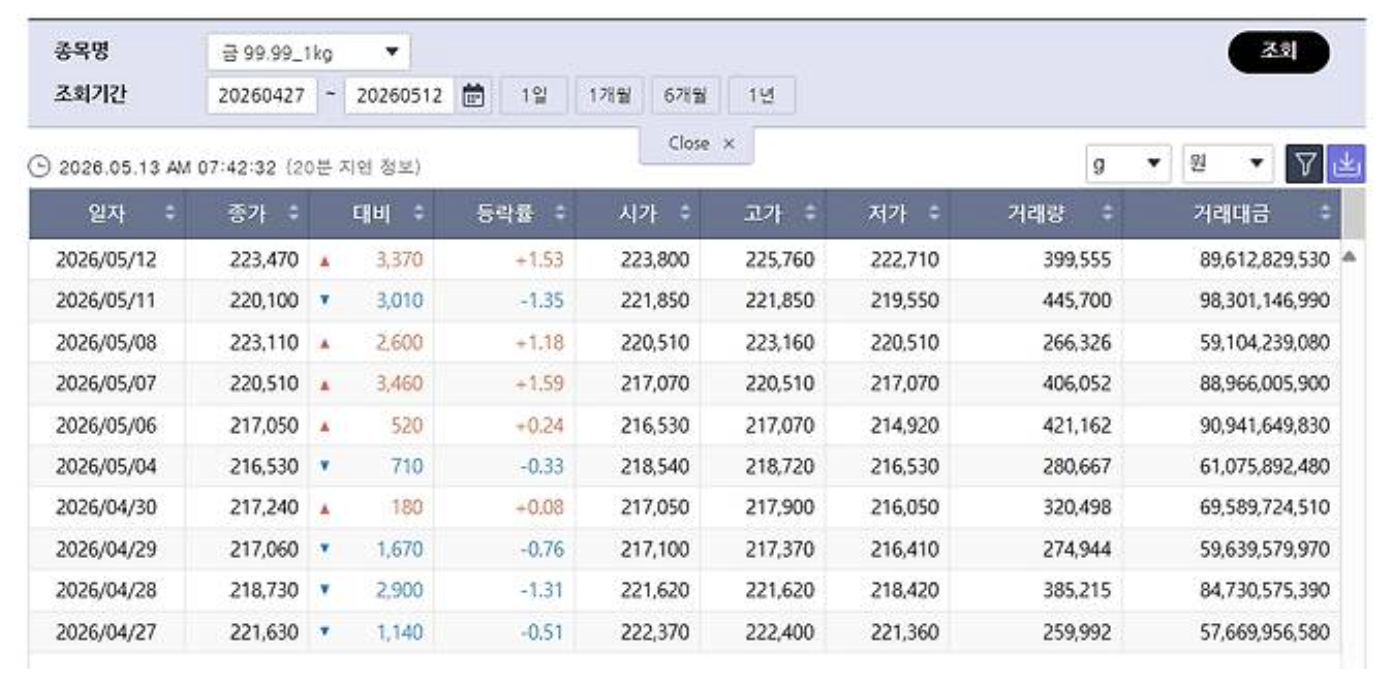
Task: Open the g weight unit dropdown
Action: tap(1129, 163)
